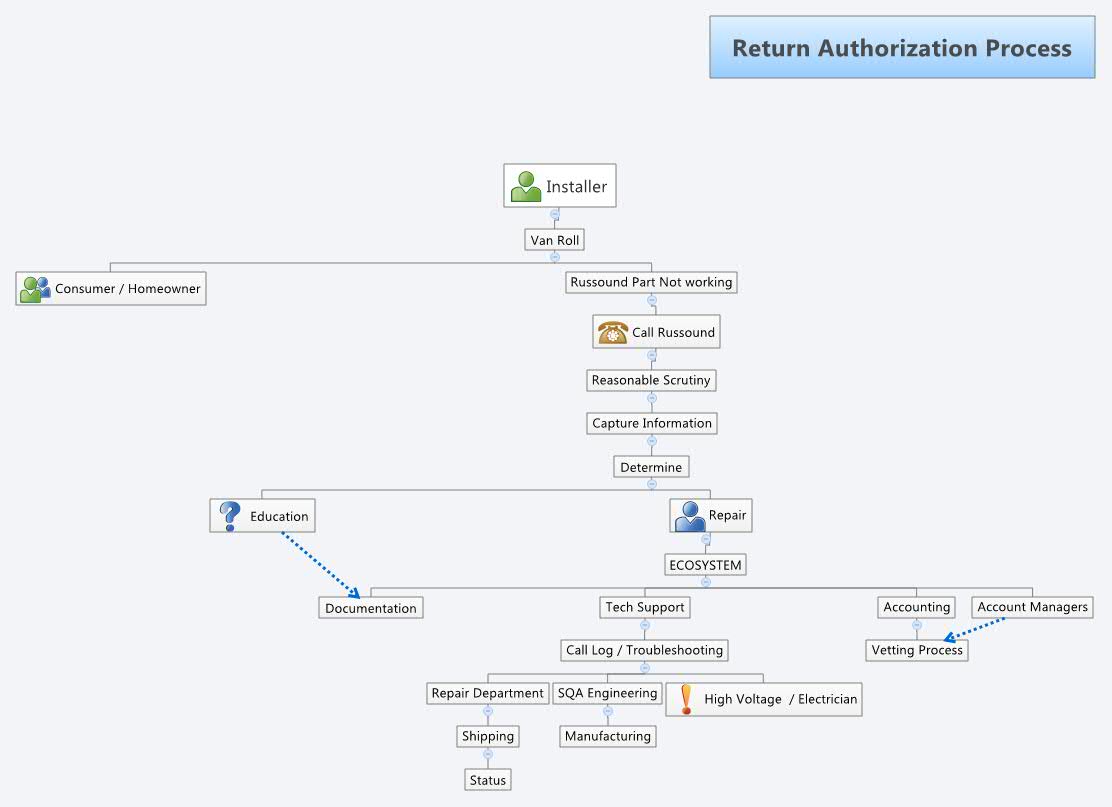Click the High Voltage exclamation warning icon

click(x=685, y=698)
